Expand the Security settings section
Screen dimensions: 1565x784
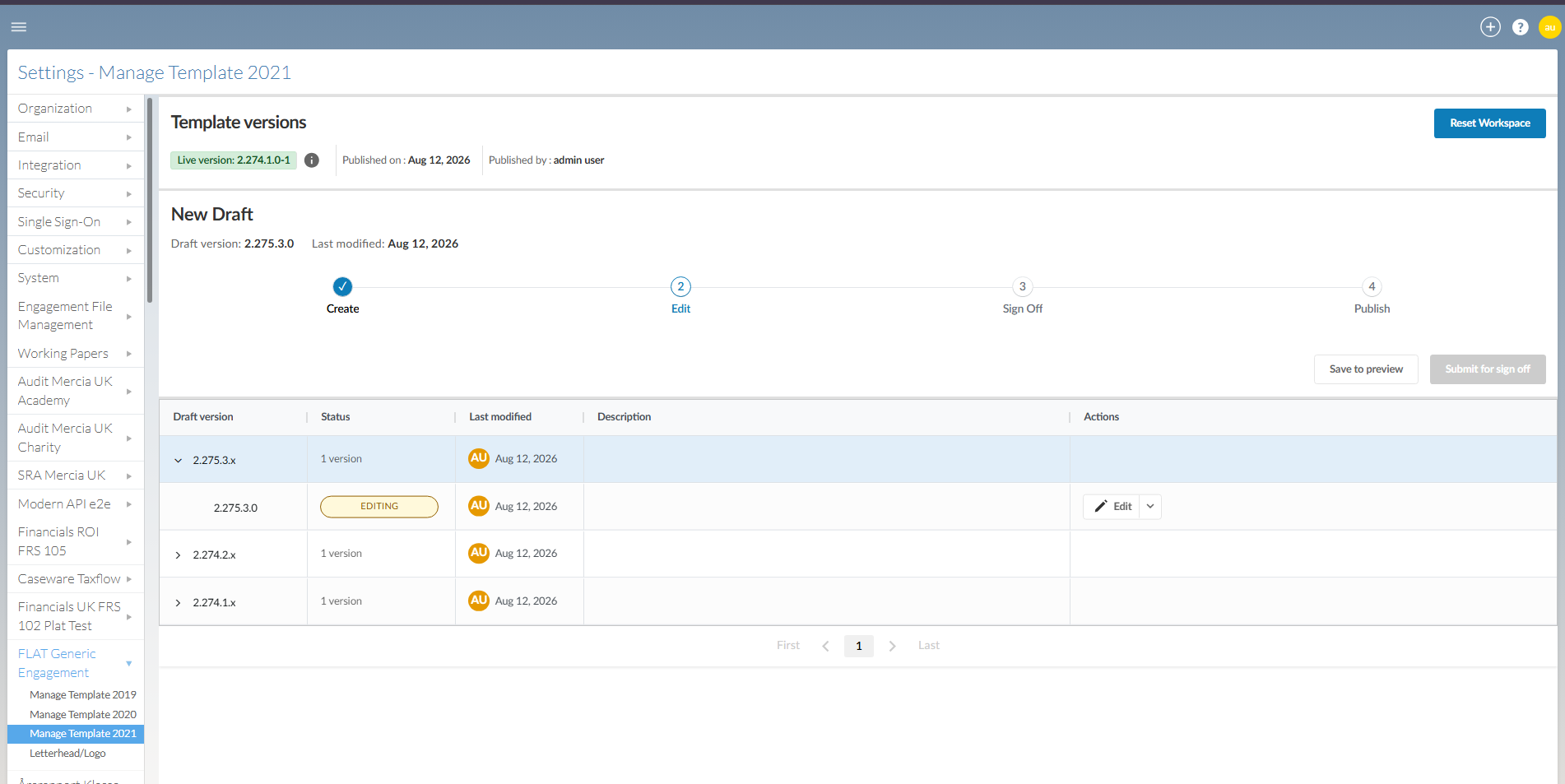coord(76,193)
